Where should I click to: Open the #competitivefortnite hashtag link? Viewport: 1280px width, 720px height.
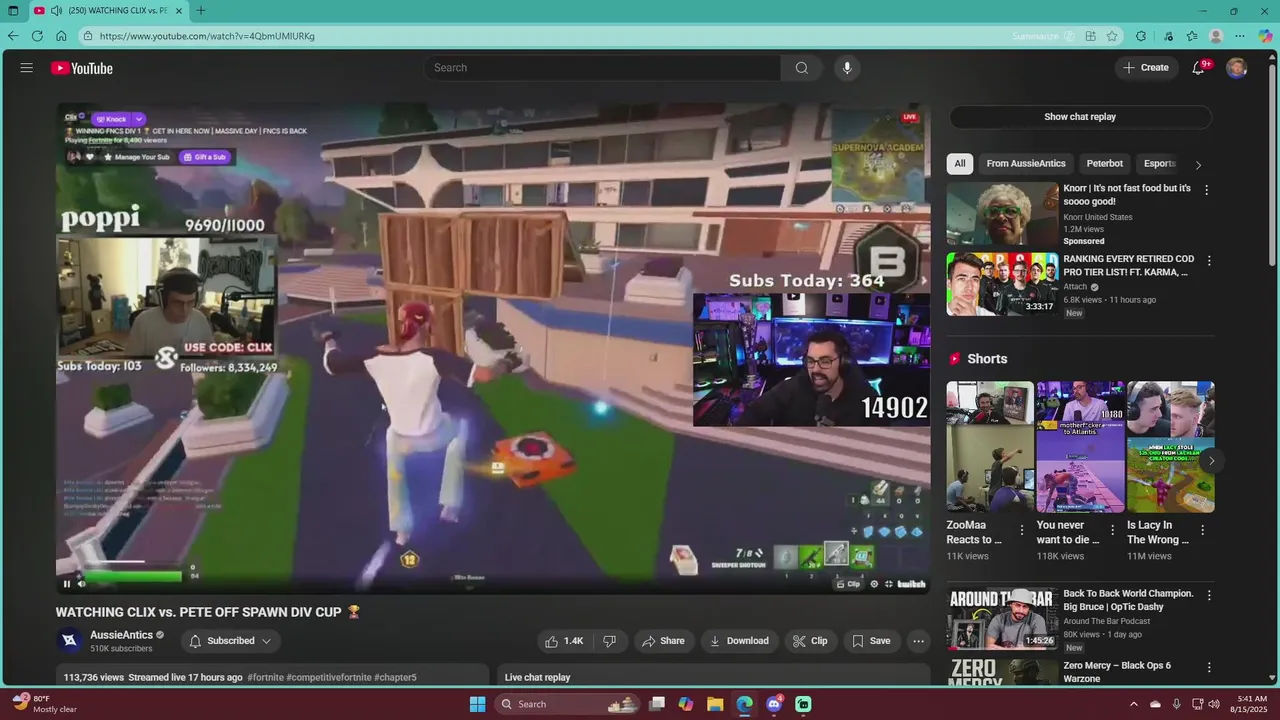point(329,677)
